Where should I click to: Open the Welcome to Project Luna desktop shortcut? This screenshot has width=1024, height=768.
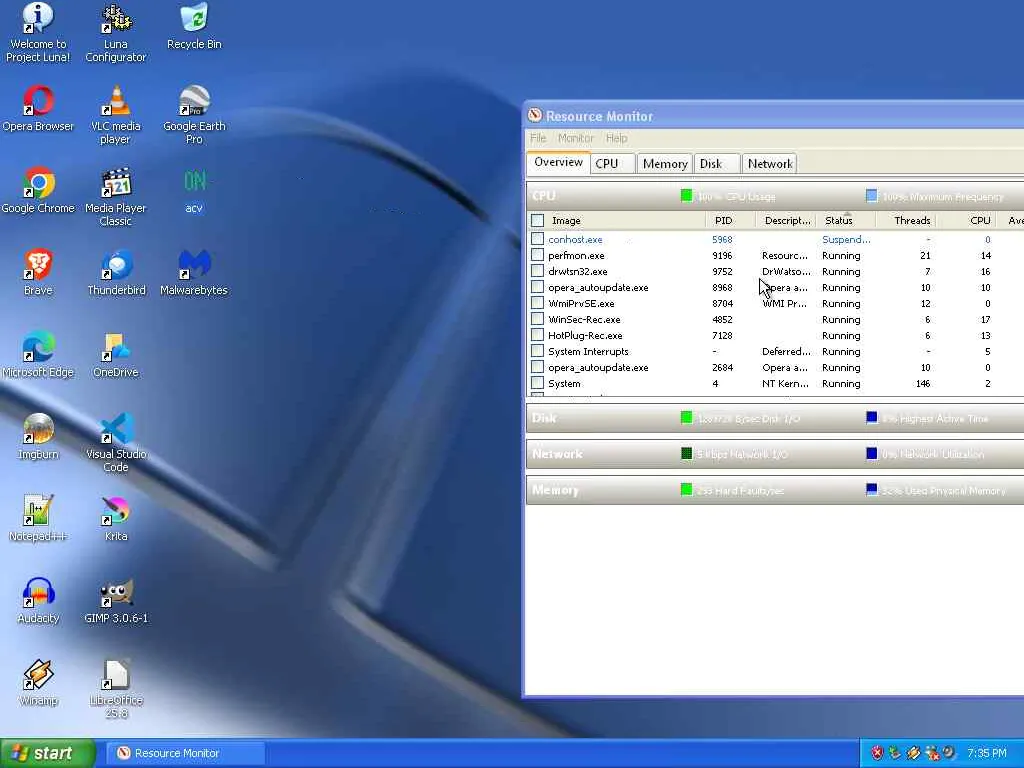click(38, 33)
